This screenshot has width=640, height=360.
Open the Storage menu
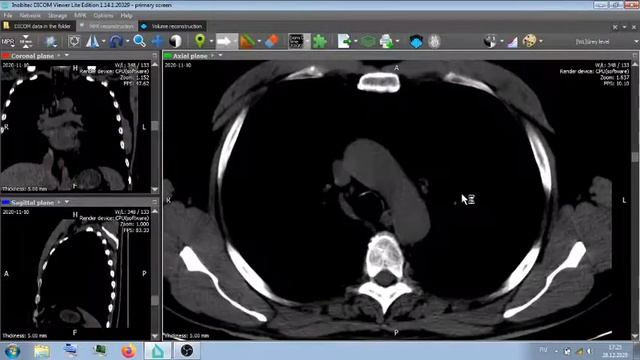tap(57, 16)
